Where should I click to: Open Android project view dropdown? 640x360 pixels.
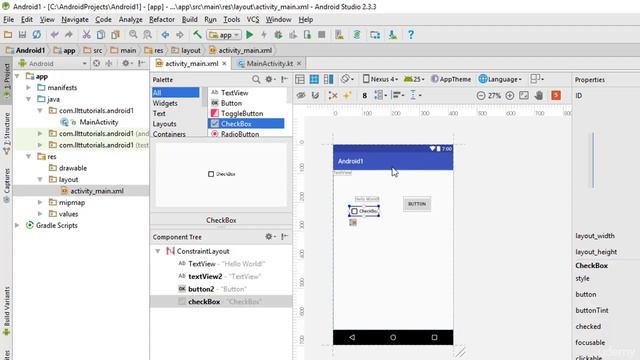click(52, 63)
